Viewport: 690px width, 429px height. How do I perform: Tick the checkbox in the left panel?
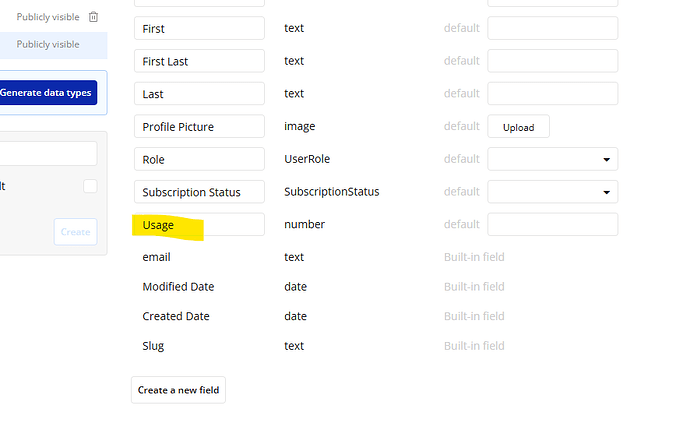90,186
